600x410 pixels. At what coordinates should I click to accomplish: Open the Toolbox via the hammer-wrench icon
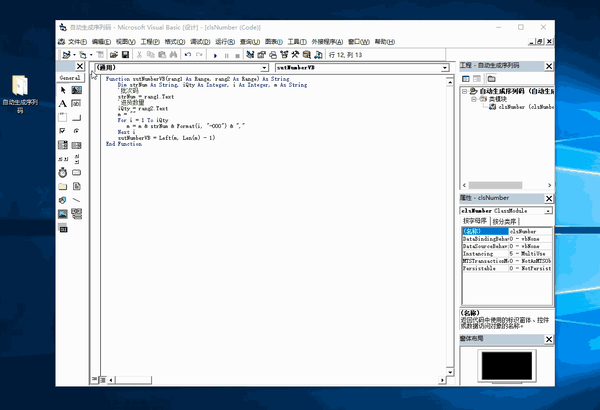pos(295,55)
